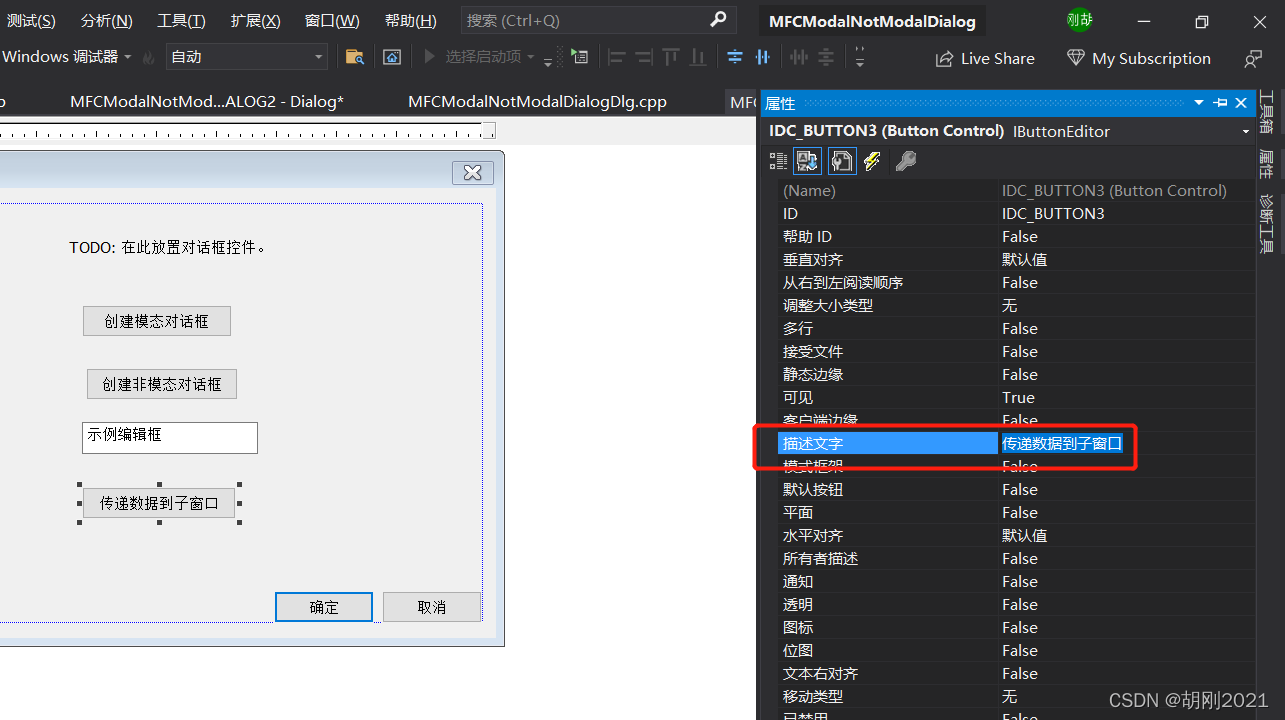Click the 移动类型 value 无
The width and height of the screenshot is (1285, 720).
(1010, 697)
